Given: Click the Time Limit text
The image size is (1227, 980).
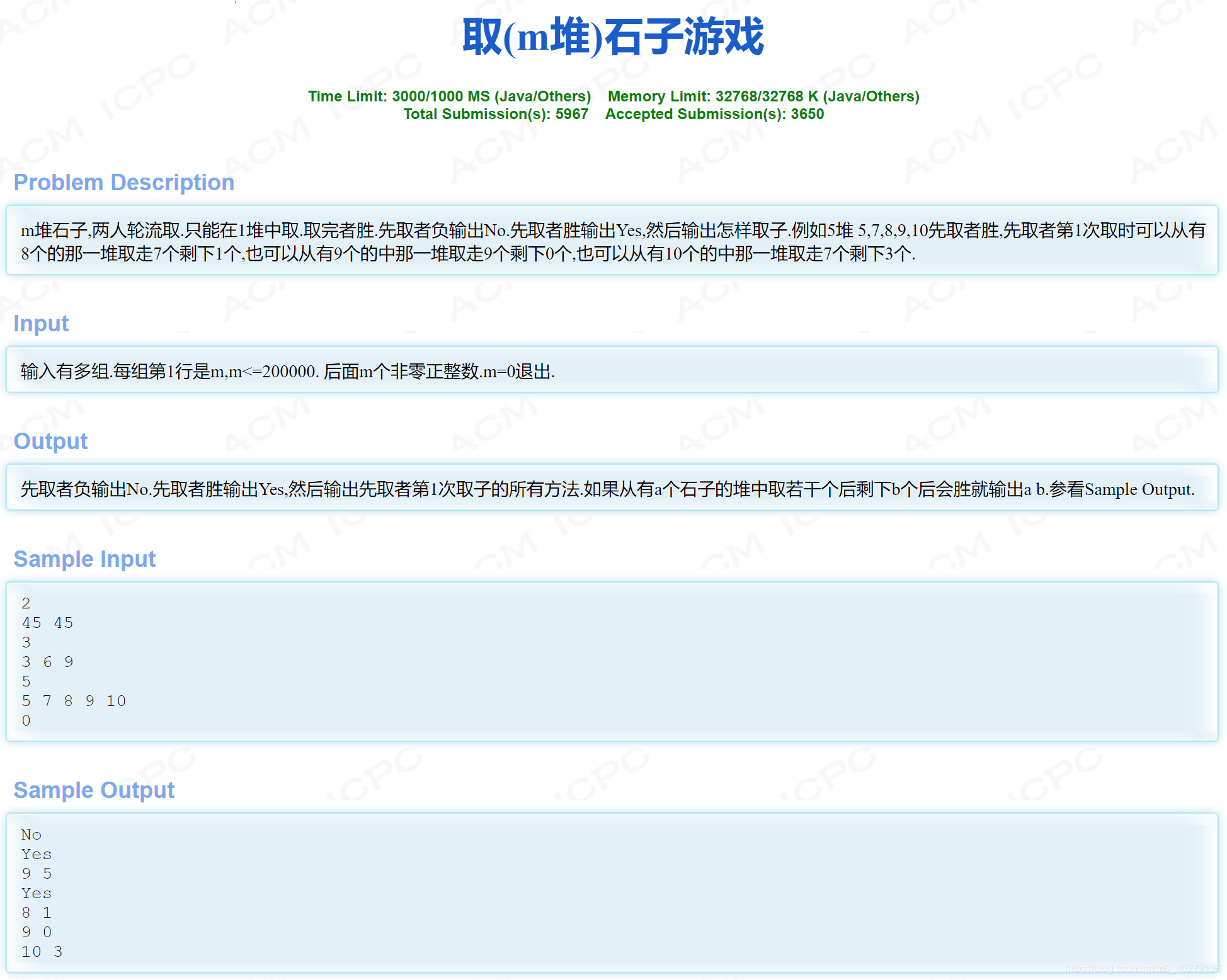Looking at the screenshot, I should (449, 96).
